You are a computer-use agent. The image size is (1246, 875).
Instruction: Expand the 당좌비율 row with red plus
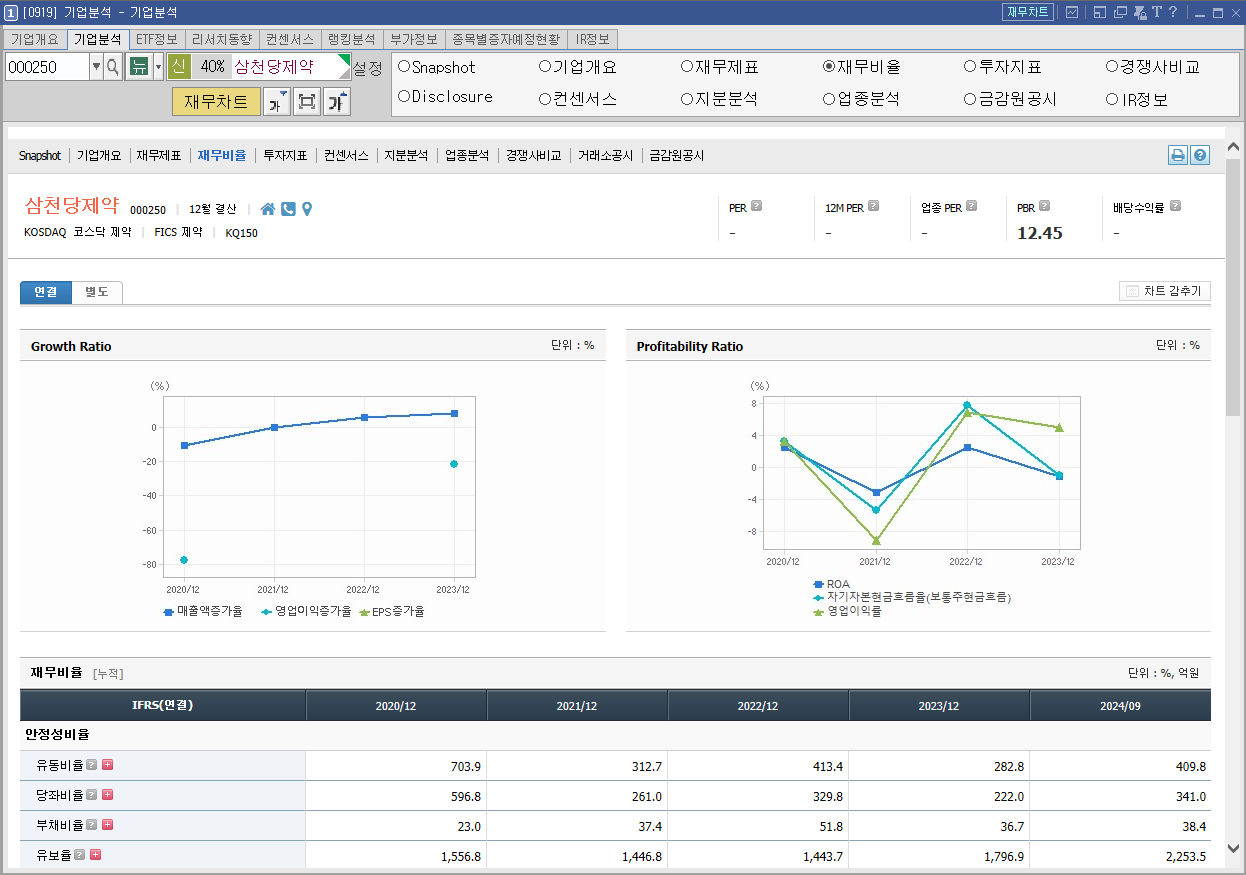pos(108,795)
